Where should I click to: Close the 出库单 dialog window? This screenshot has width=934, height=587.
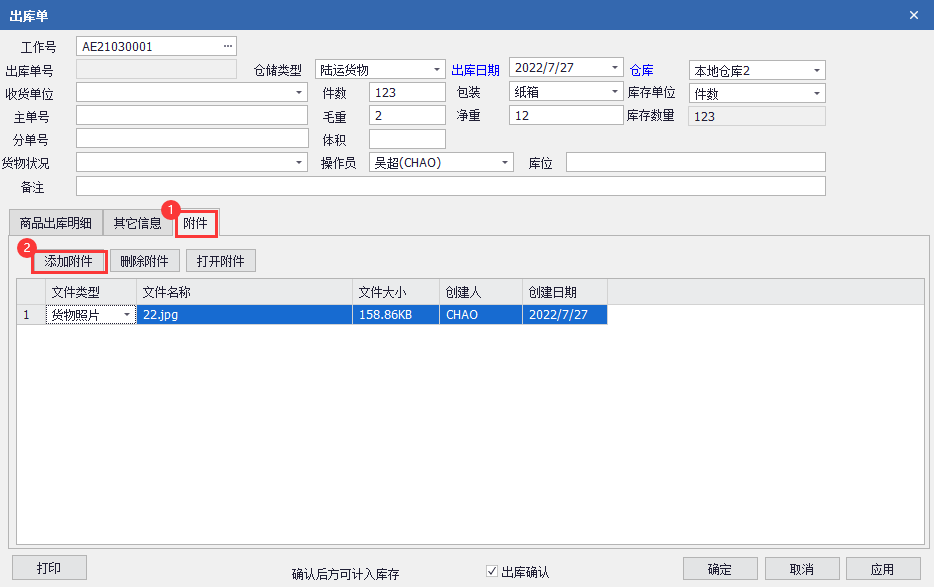click(x=913, y=15)
